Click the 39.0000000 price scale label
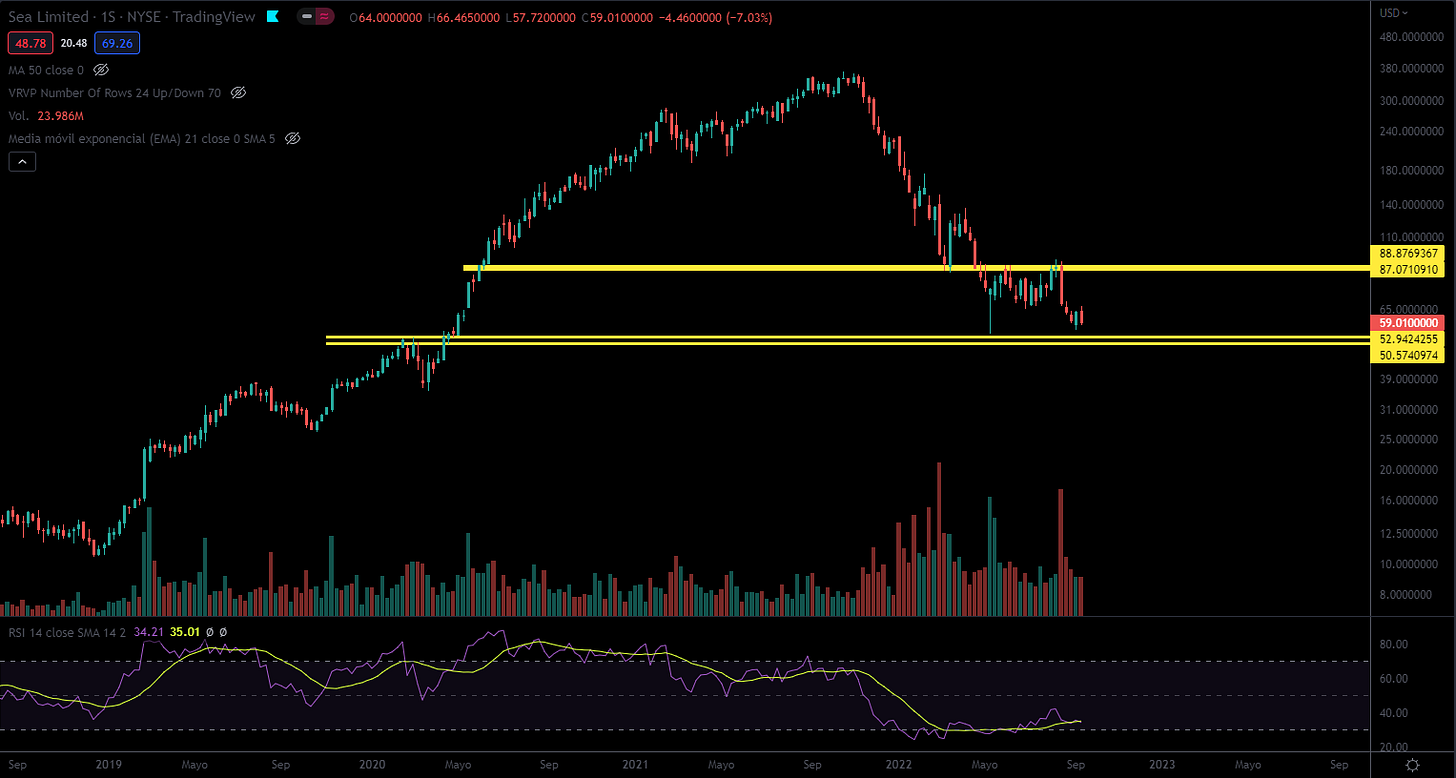The height and width of the screenshot is (778, 1456). click(x=1408, y=379)
